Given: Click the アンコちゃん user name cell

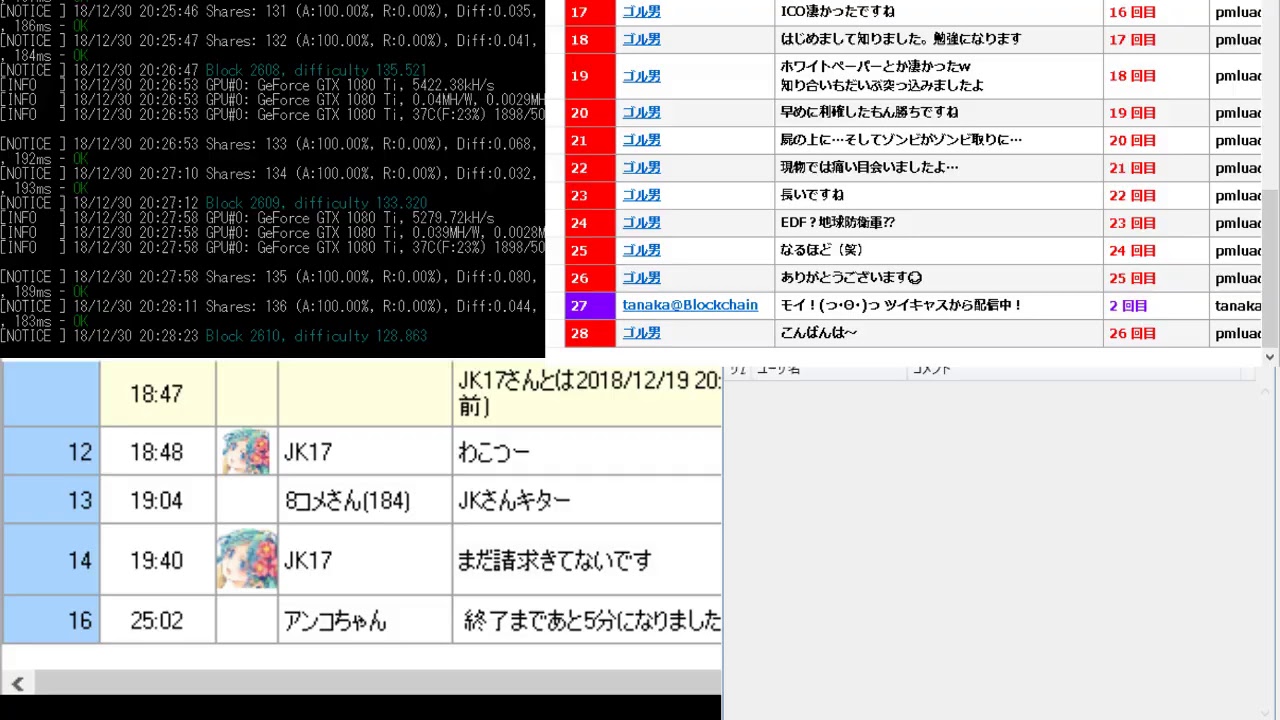Looking at the screenshot, I should pos(335,621).
